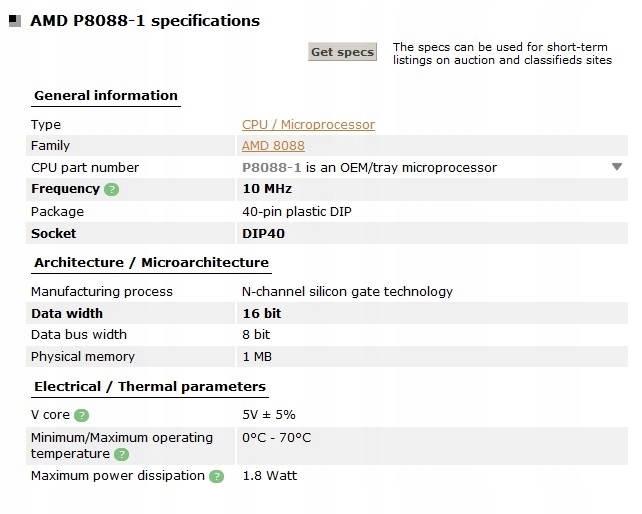Click the square bullet icon beside page title
Image resolution: width=642 pixels, height=514 pixels.
[15, 20]
